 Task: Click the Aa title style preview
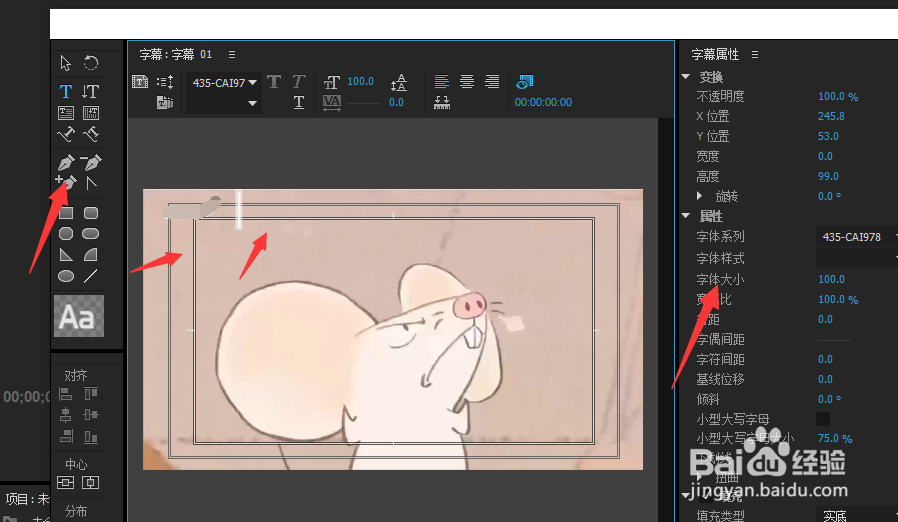[79, 316]
